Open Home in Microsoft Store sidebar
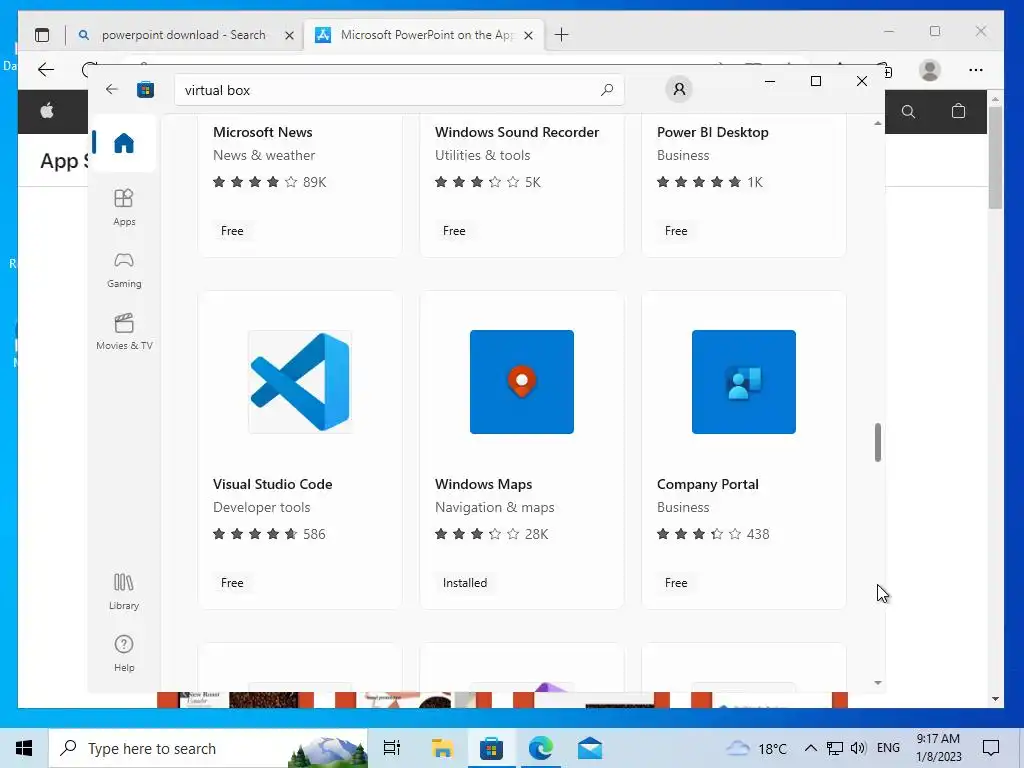The height and width of the screenshot is (768, 1024). point(124,143)
